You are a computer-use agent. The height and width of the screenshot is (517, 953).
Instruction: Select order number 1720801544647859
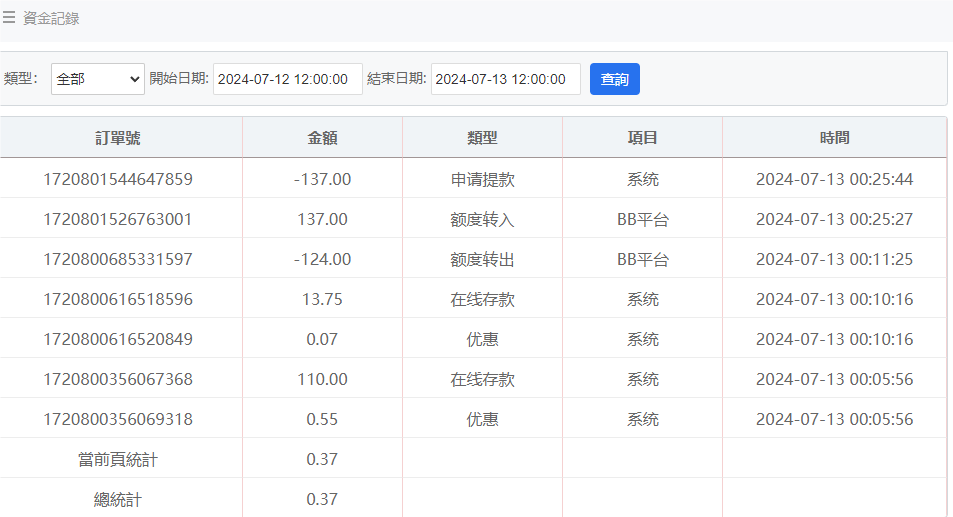[118, 179]
